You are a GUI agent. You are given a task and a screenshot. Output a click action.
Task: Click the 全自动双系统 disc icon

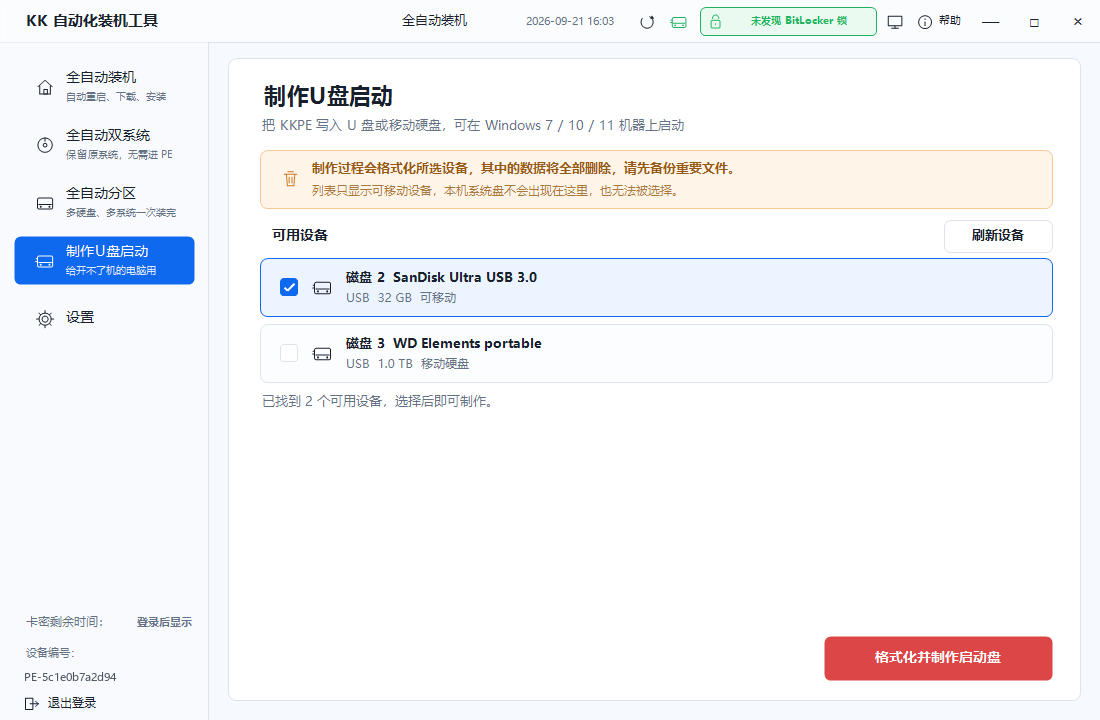(x=45, y=145)
